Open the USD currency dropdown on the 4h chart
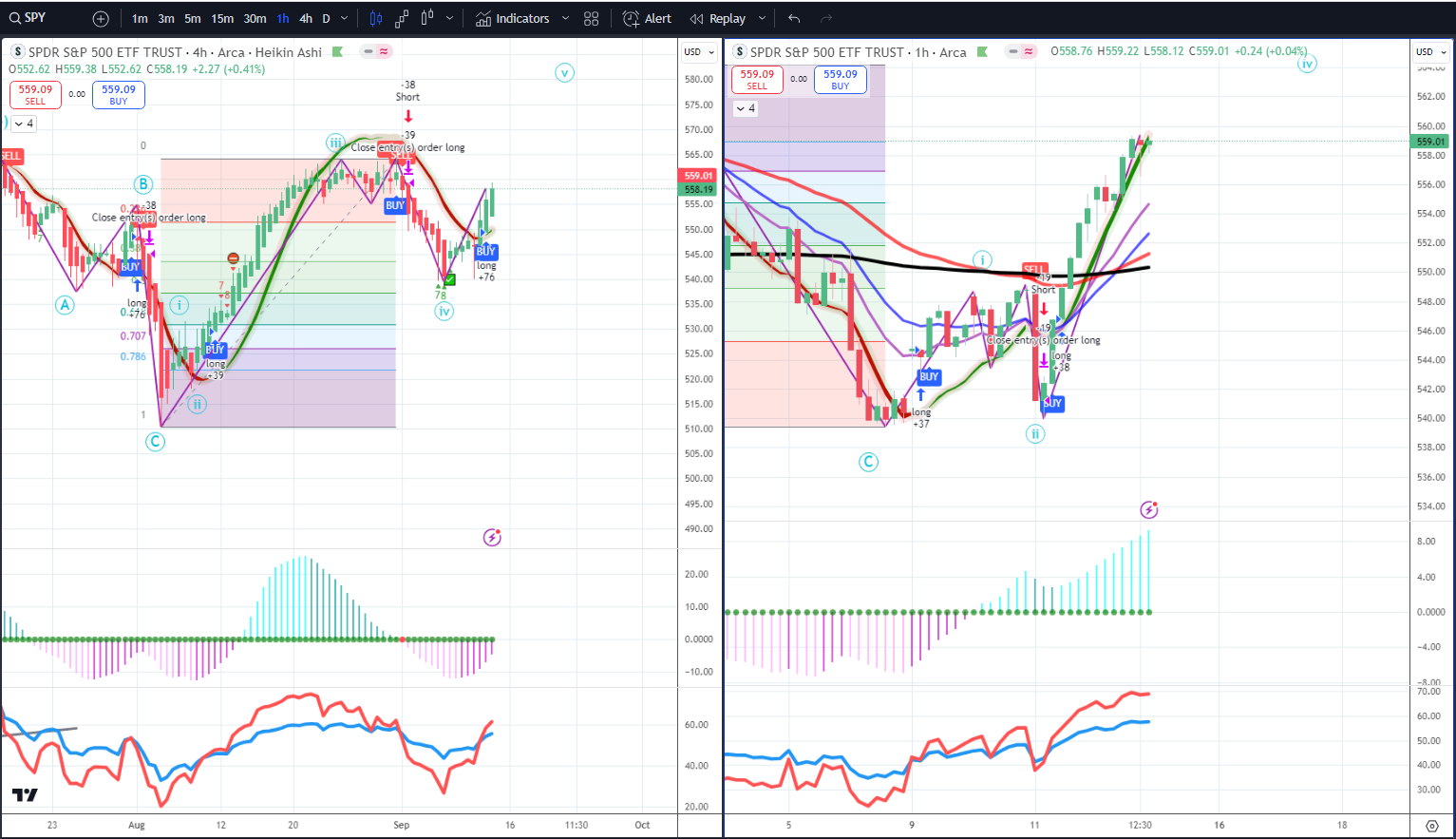Screen dimensions: 1456x839 coord(699,52)
